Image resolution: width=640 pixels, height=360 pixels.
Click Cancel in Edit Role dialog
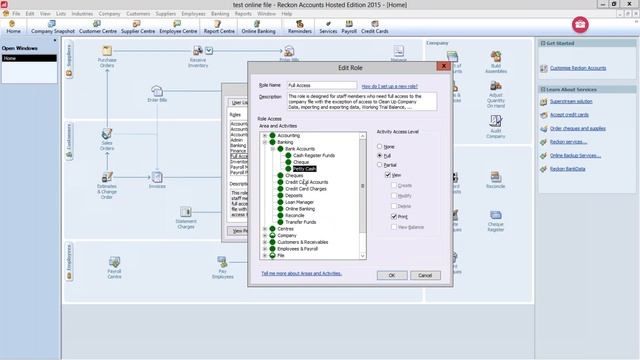tap(425, 275)
